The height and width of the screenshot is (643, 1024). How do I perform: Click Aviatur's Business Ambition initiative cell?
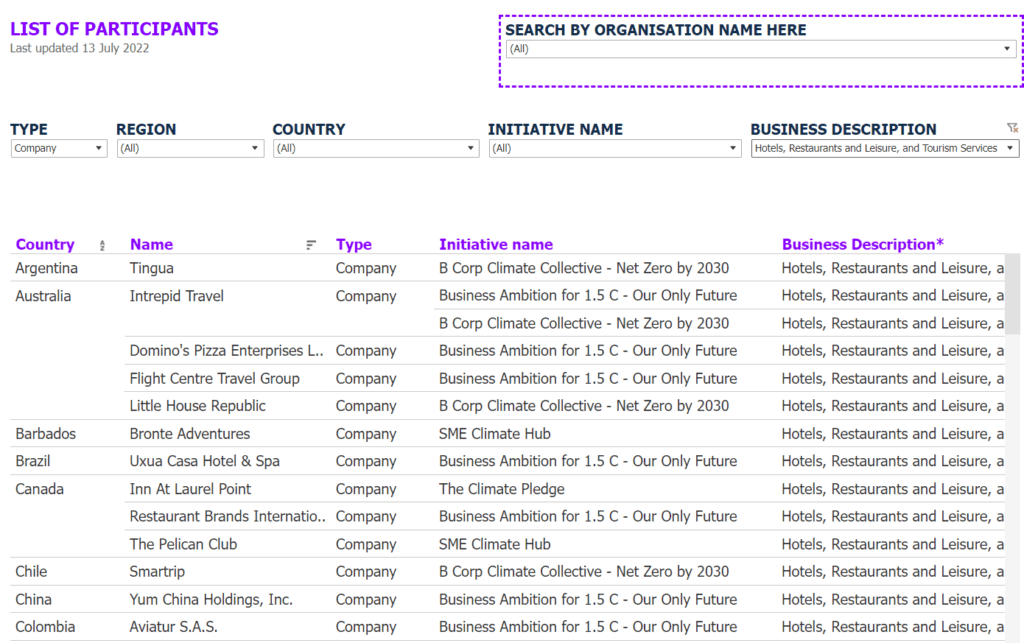click(x=588, y=627)
